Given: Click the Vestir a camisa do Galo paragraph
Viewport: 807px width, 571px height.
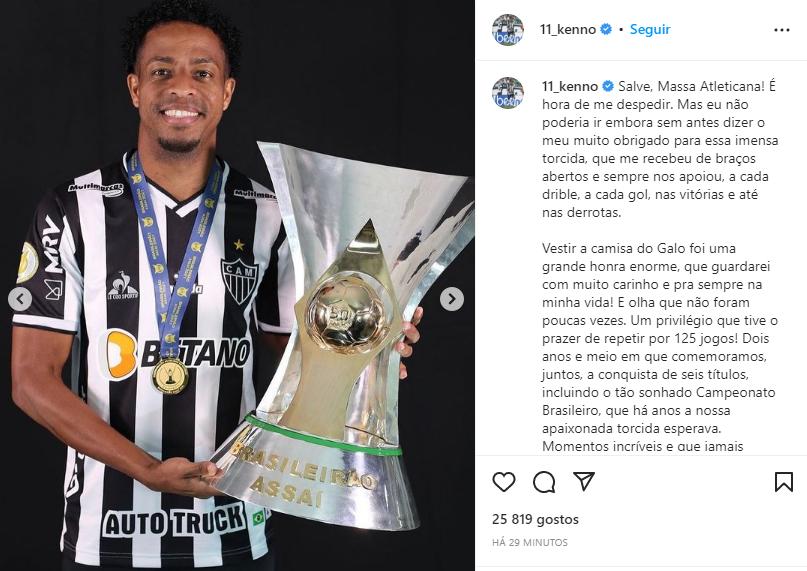Looking at the screenshot, I should [660, 347].
